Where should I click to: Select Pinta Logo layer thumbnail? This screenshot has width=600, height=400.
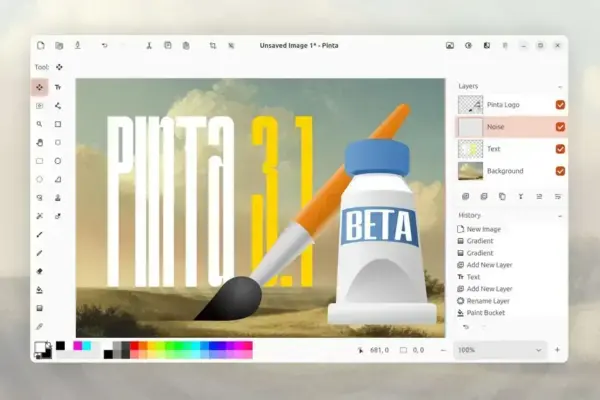click(x=470, y=104)
